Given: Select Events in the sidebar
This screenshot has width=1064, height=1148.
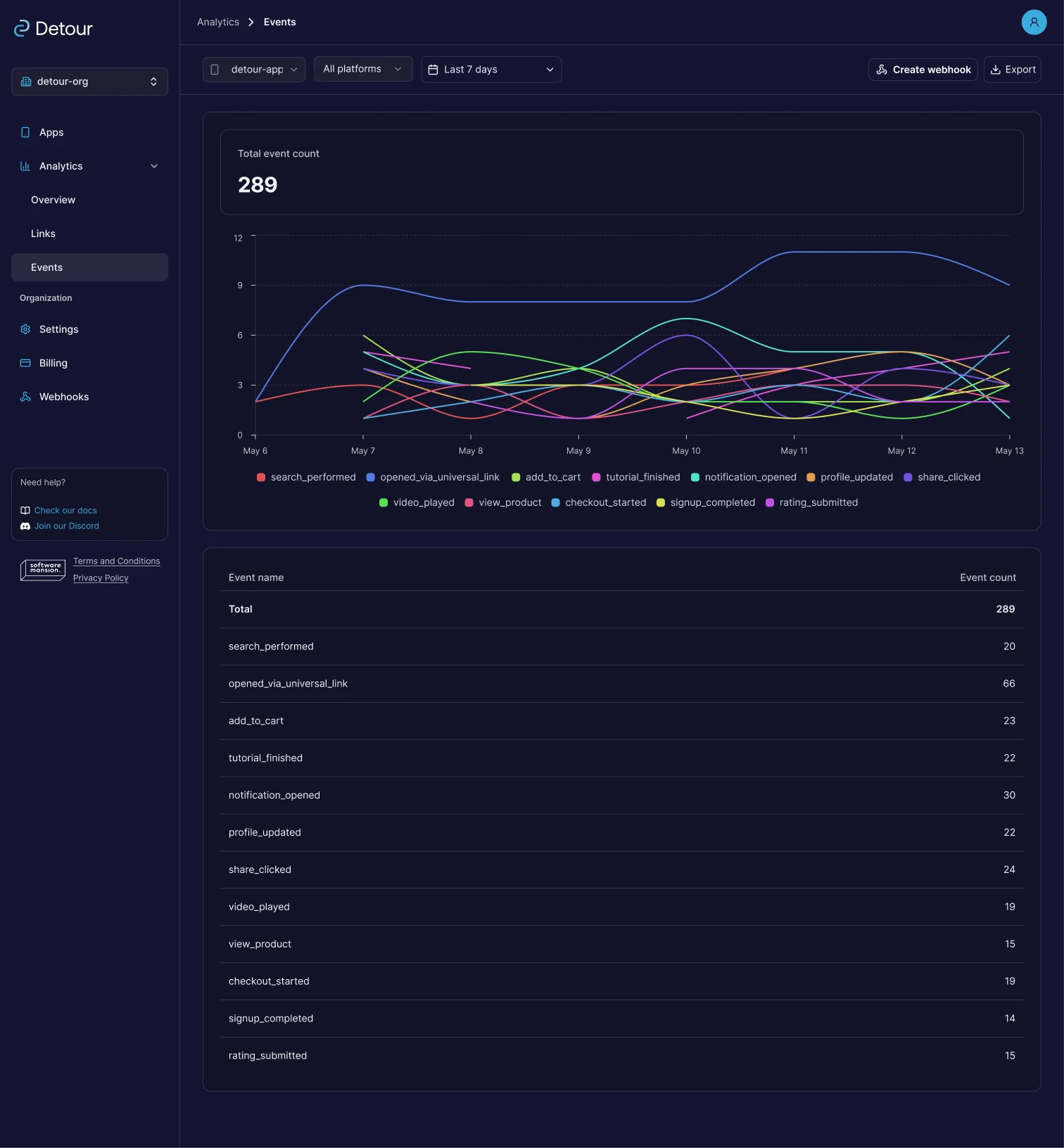Looking at the screenshot, I should [x=89, y=267].
